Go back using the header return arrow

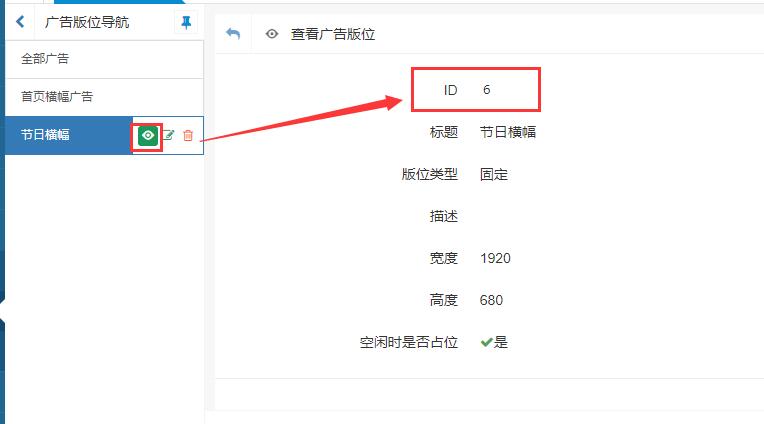[233, 34]
